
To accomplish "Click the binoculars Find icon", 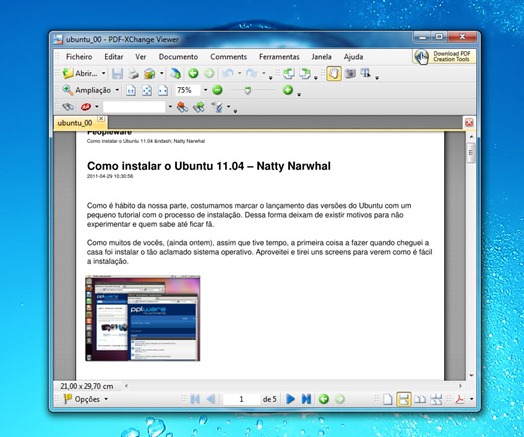I will click(x=68, y=107).
